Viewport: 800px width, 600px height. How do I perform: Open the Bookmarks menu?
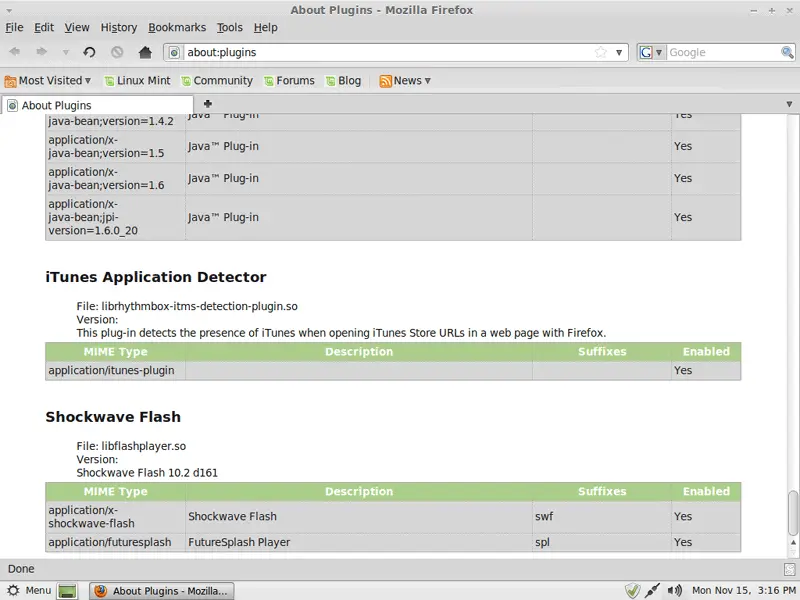(177, 28)
